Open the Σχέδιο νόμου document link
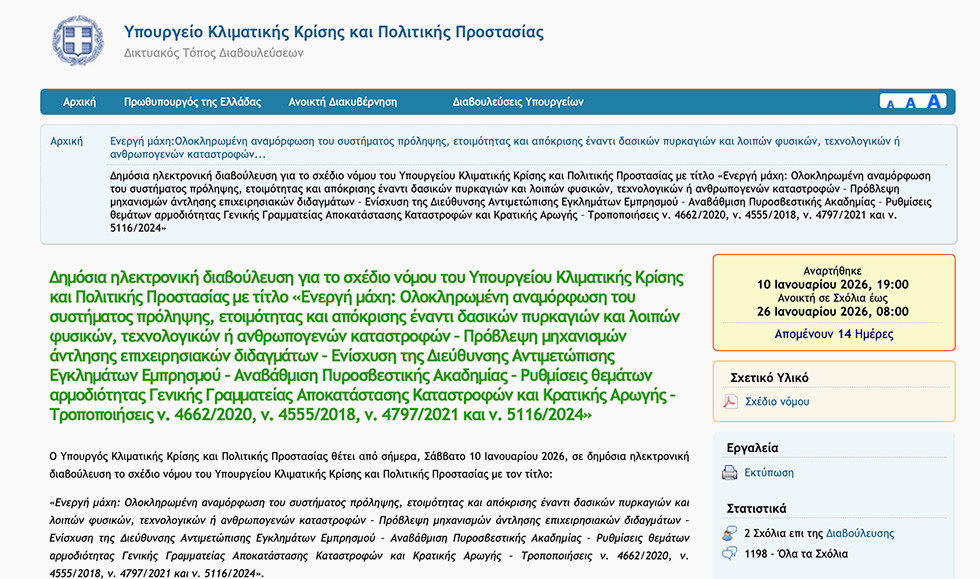This screenshot has width=980, height=579. click(778, 402)
